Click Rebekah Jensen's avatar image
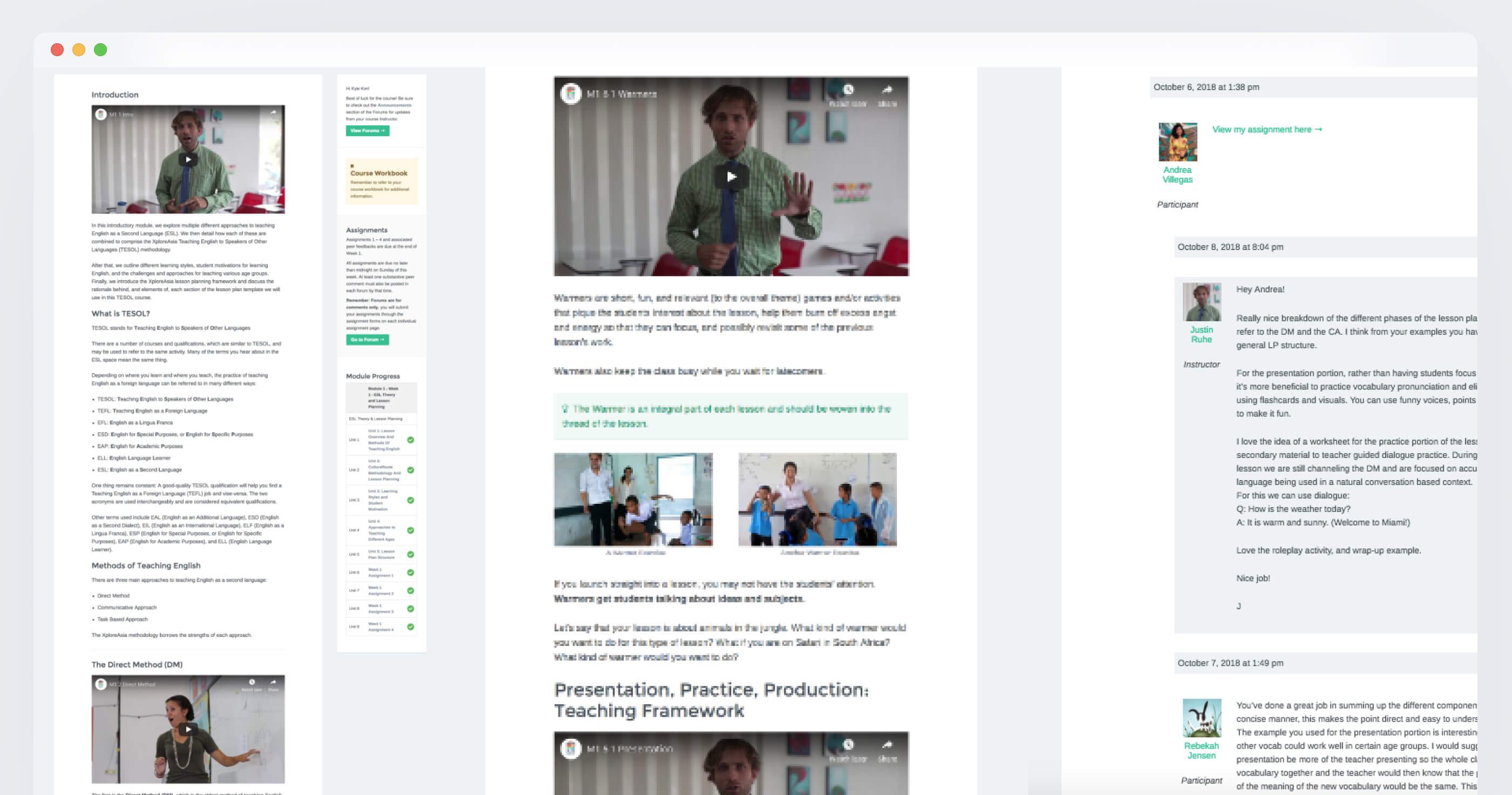This screenshot has height=795, width=1512. point(1201,717)
